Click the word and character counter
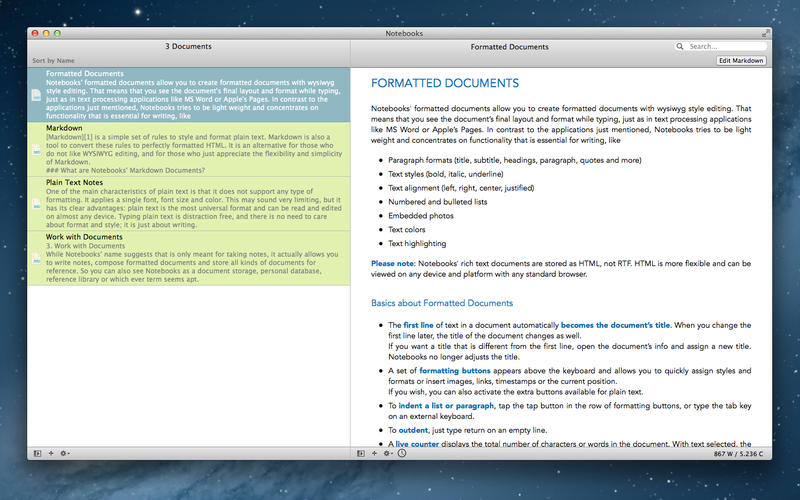Image resolution: width=800 pixels, height=500 pixels. point(739,453)
